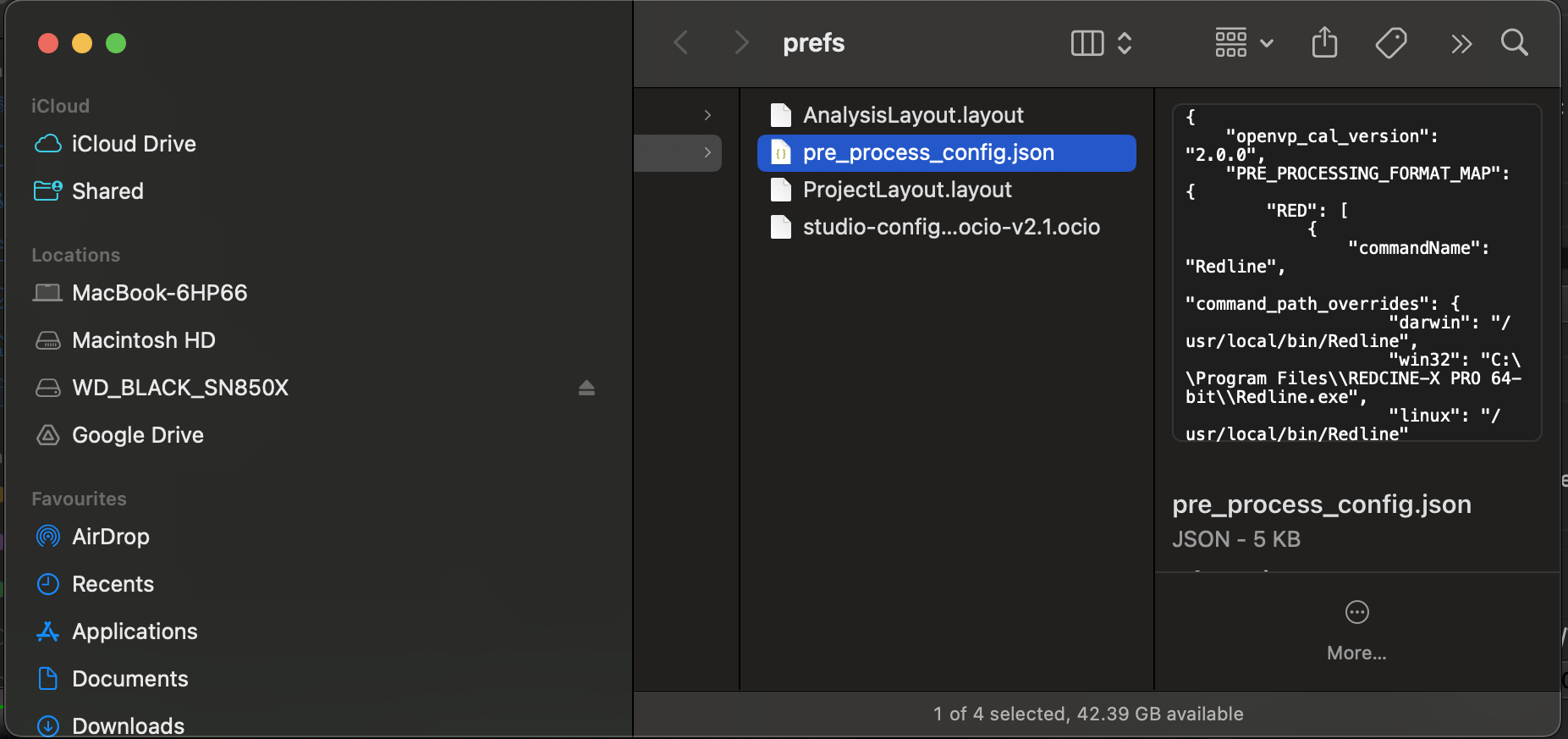The image size is (1568, 739).
Task: Open the Tags editor icon
Action: (1391, 42)
